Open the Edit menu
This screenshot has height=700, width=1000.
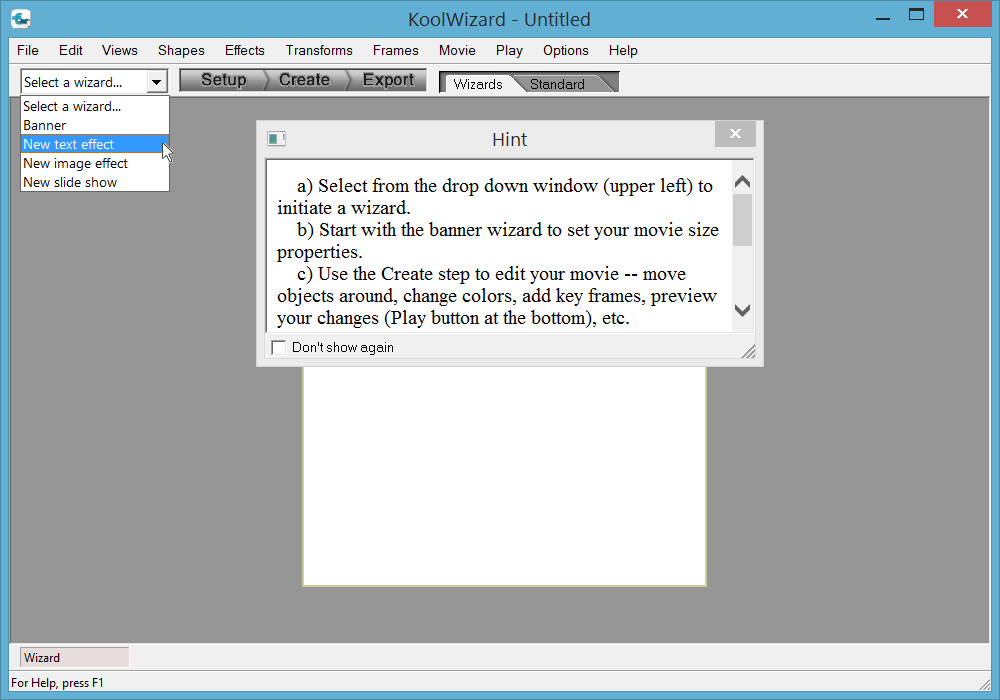pos(71,50)
